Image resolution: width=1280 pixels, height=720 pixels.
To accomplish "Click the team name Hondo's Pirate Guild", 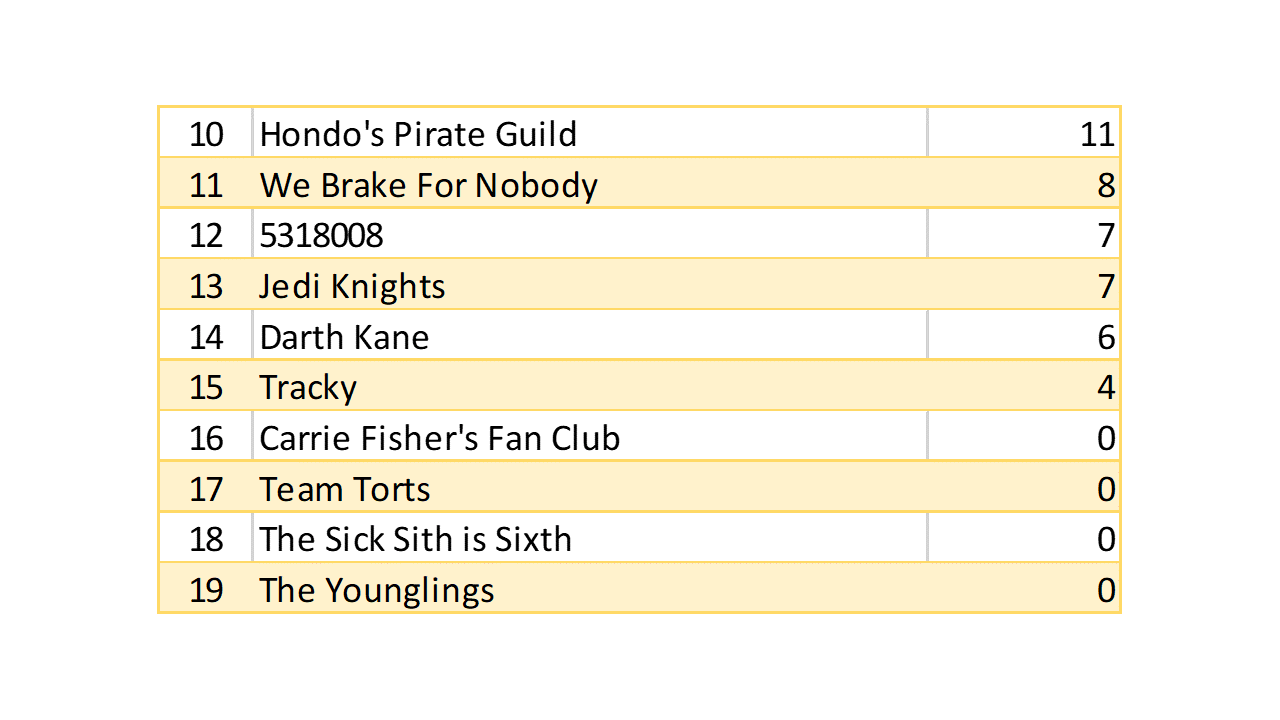I will coord(418,134).
